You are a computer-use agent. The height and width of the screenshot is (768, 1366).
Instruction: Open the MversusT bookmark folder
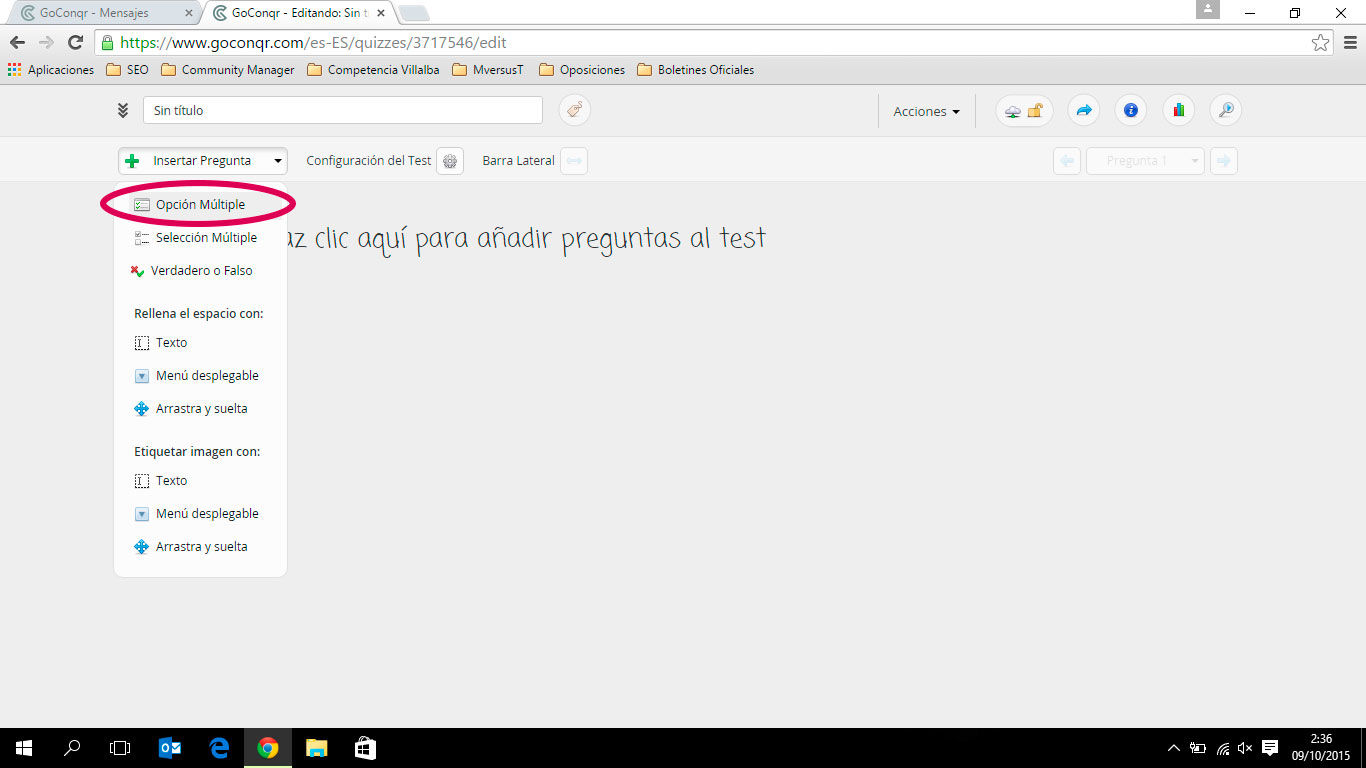488,70
